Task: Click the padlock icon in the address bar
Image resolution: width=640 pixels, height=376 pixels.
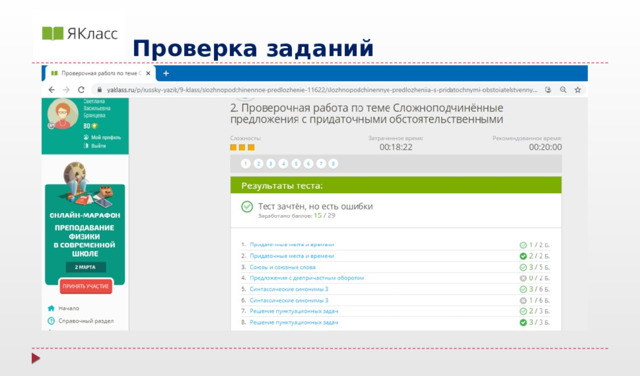Action: point(99,90)
